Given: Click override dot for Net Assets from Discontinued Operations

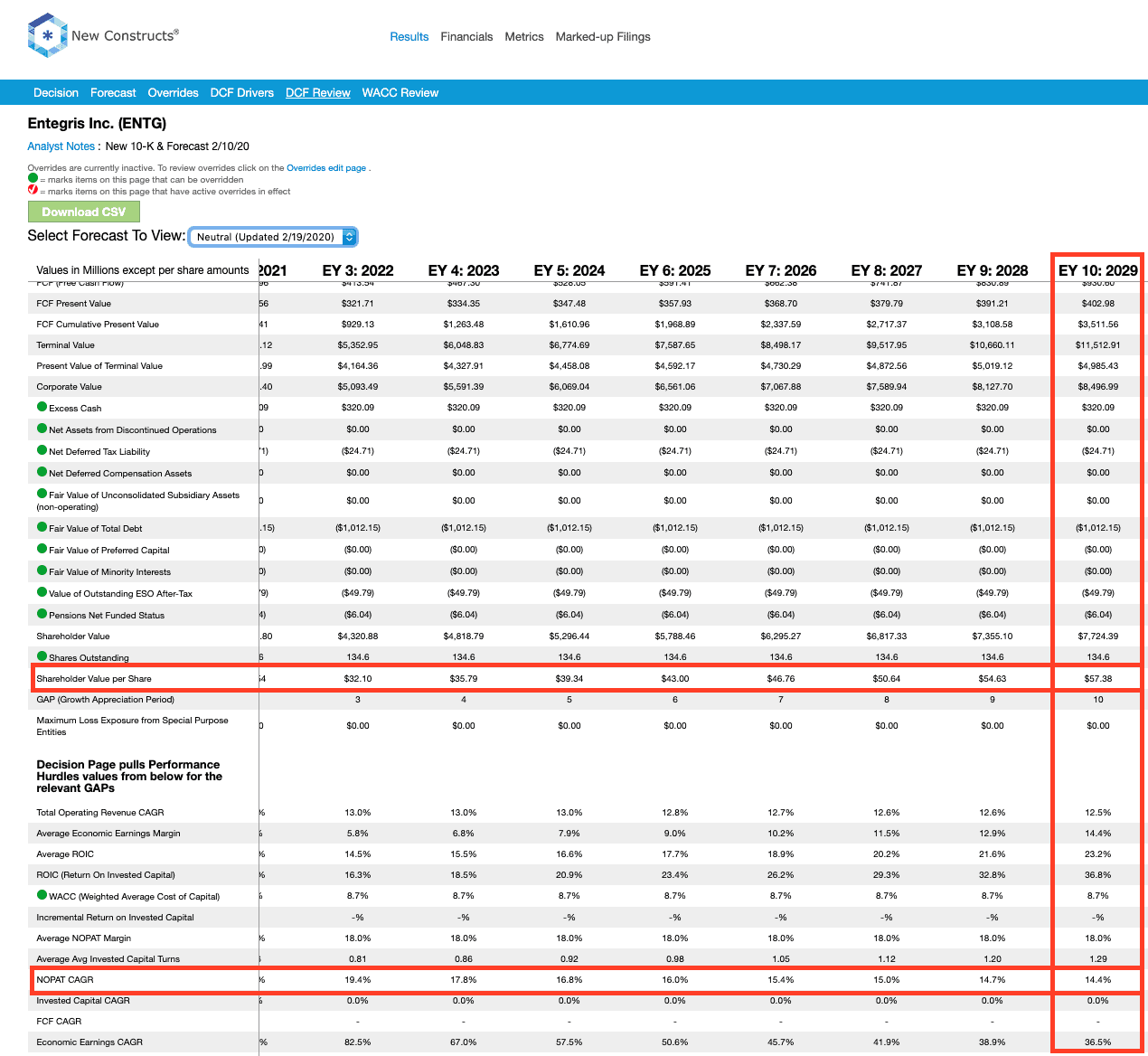Looking at the screenshot, I should [42, 429].
